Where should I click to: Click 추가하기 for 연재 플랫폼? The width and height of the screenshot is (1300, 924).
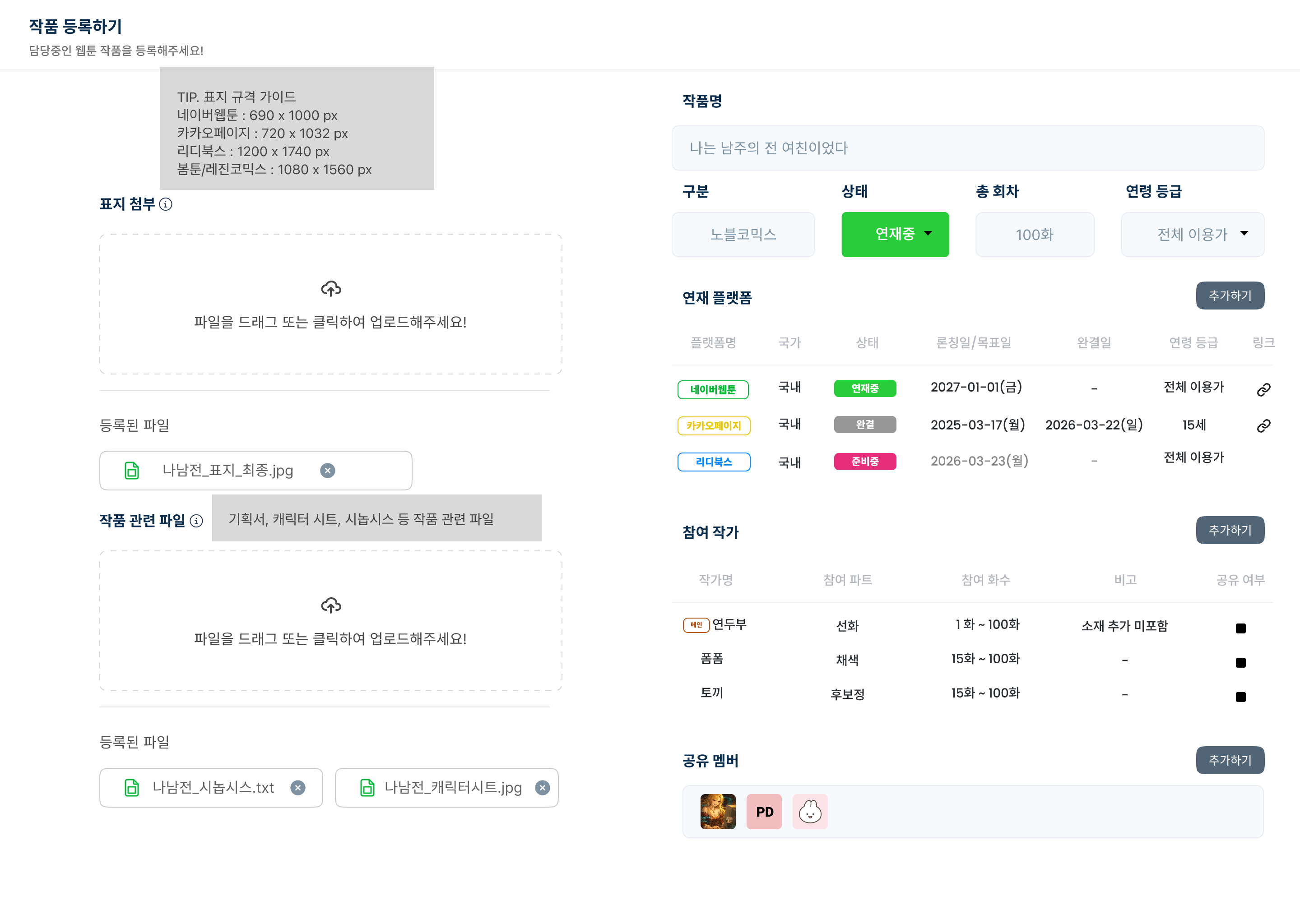pyautogui.click(x=1230, y=296)
